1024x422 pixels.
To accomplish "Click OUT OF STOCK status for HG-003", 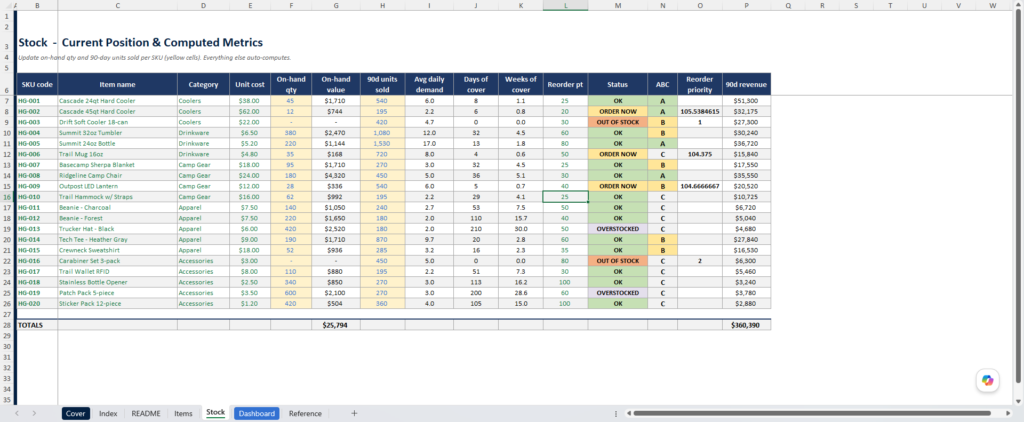I will coord(618,122).
